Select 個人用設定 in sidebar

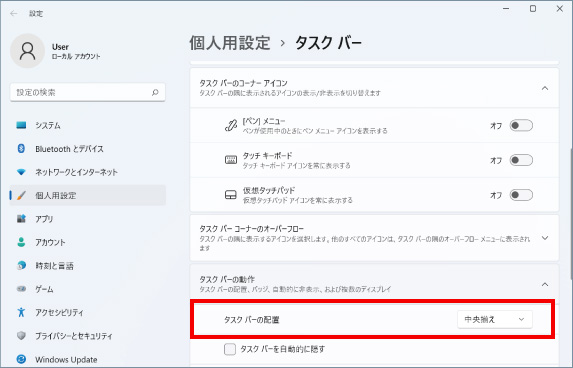click(88, 196)
